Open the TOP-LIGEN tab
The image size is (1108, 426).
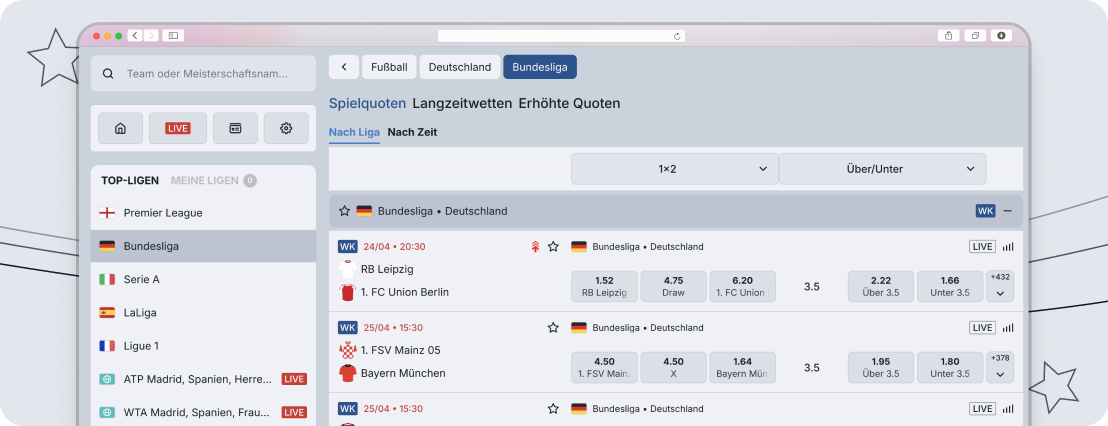click(x=130, y=181)
